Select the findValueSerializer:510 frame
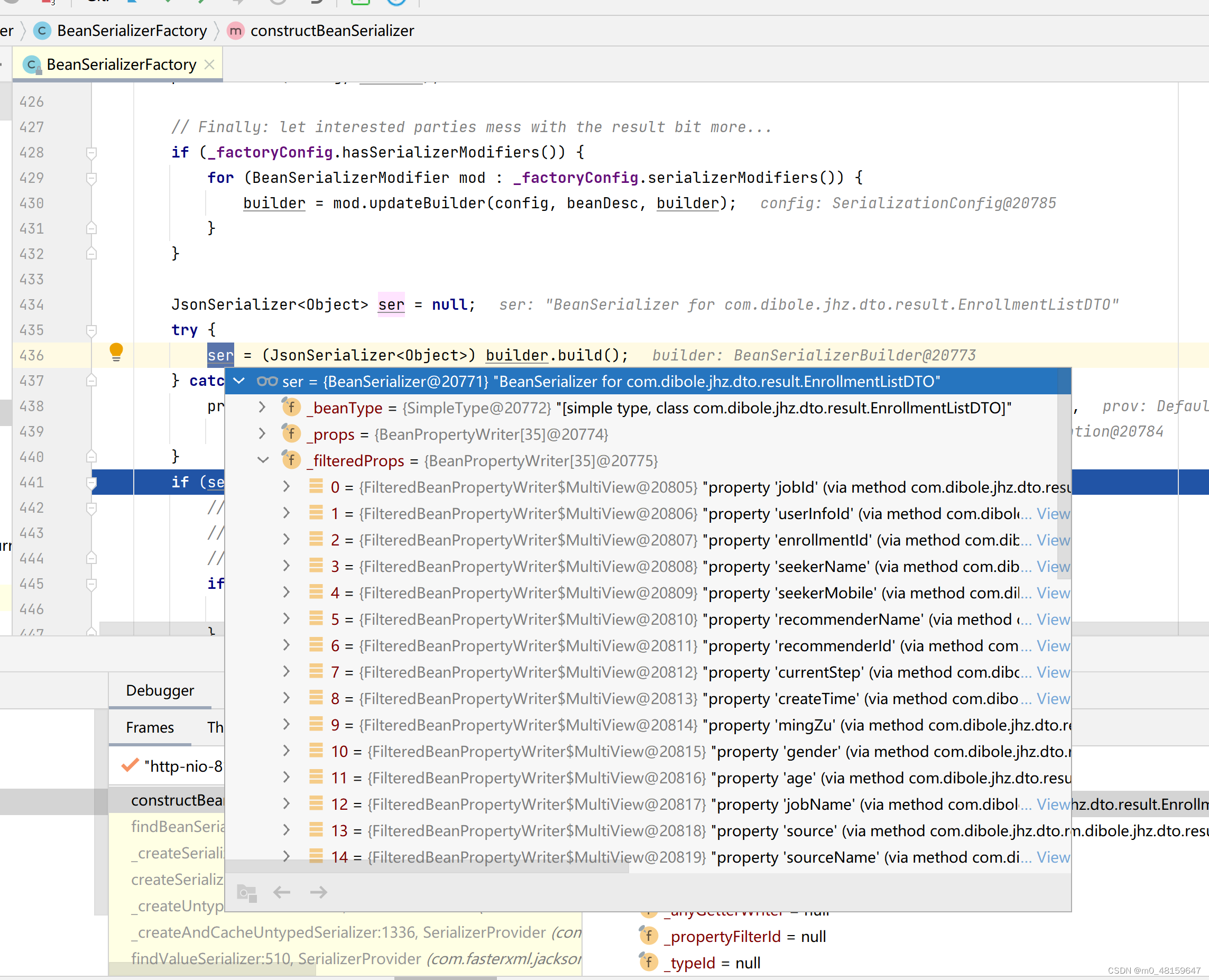Image resolution: width=1209 pixels, height=980 pixels. click(345, 958)
